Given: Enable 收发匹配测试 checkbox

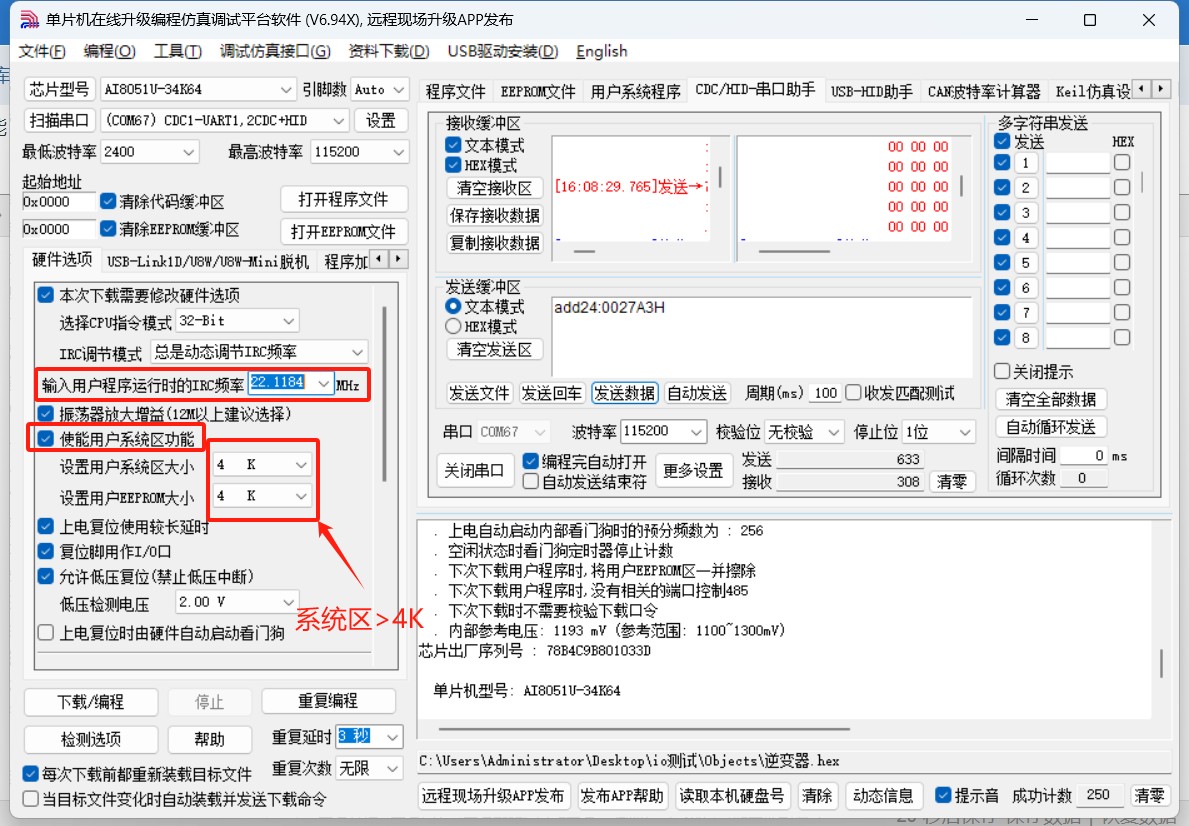Looking at the screenshot, I should (854, 393).
